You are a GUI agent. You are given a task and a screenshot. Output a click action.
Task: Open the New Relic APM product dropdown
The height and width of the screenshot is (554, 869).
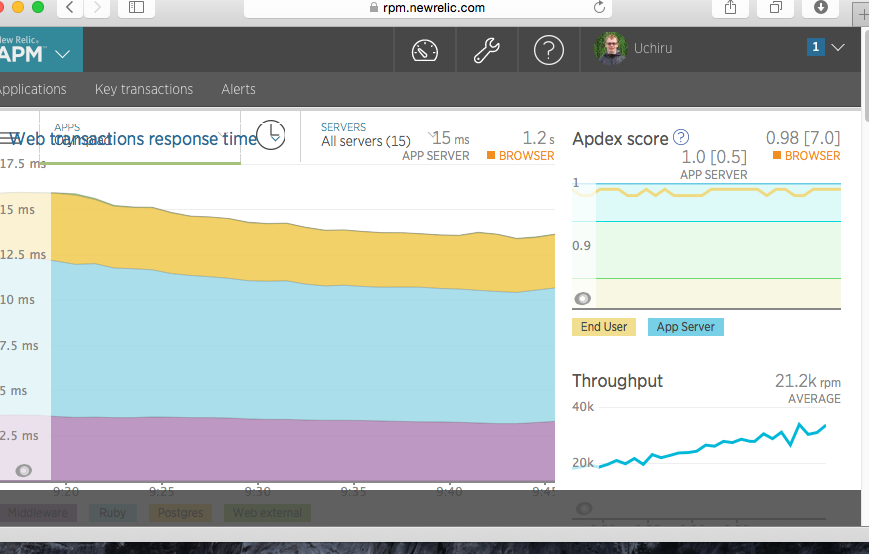click(x=40, y=49)
